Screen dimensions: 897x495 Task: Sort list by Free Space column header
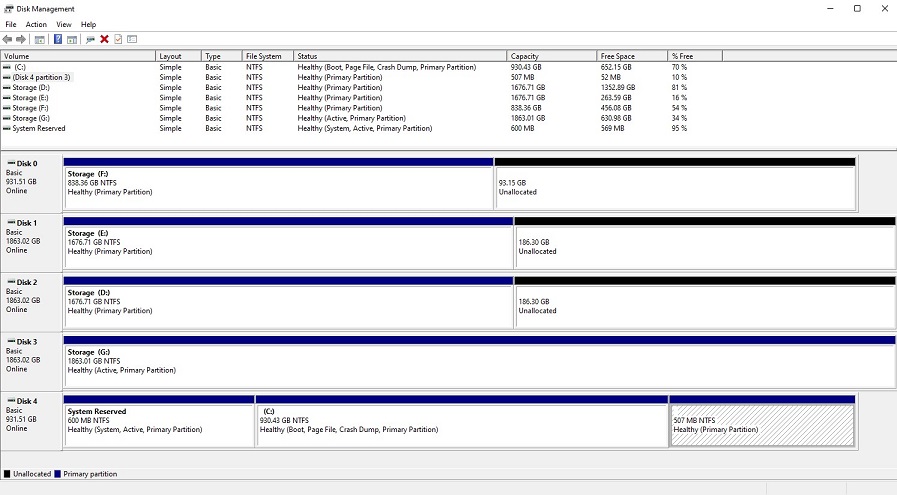click(632, 56)
